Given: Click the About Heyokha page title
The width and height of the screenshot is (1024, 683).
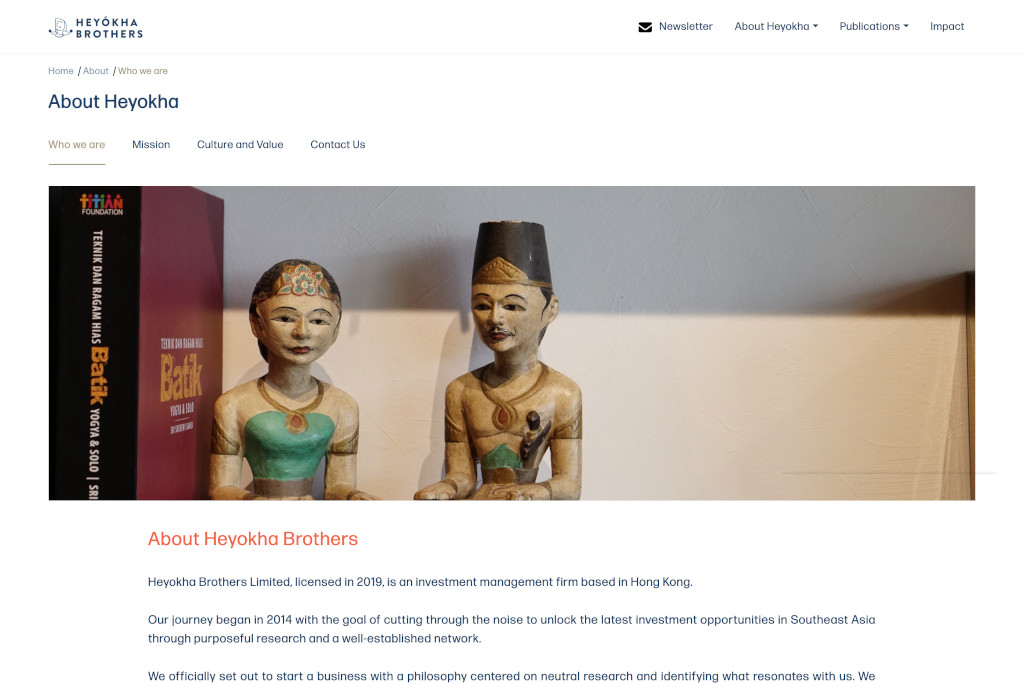Looking at the screenshot, I should [x=114, y=102].
